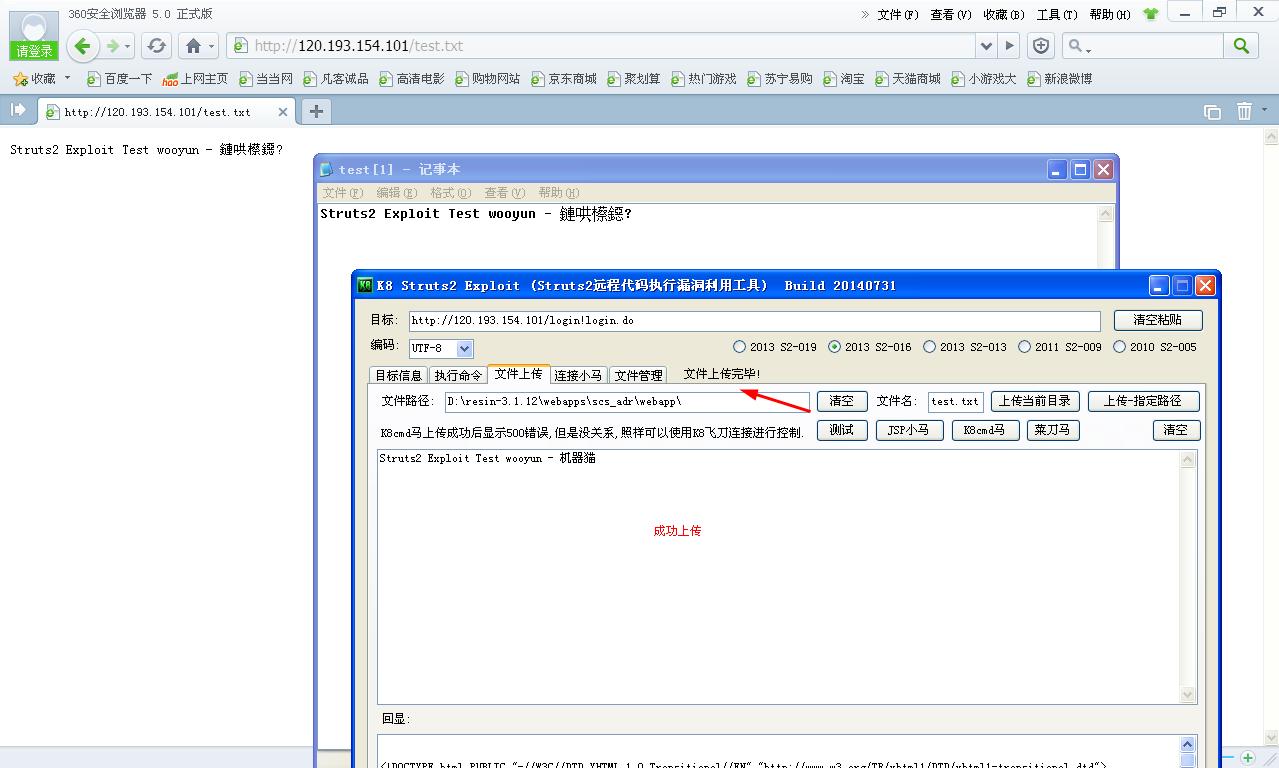Open Notepad 编辑(E) menu

pyautogui.click(x=396, y=192)
